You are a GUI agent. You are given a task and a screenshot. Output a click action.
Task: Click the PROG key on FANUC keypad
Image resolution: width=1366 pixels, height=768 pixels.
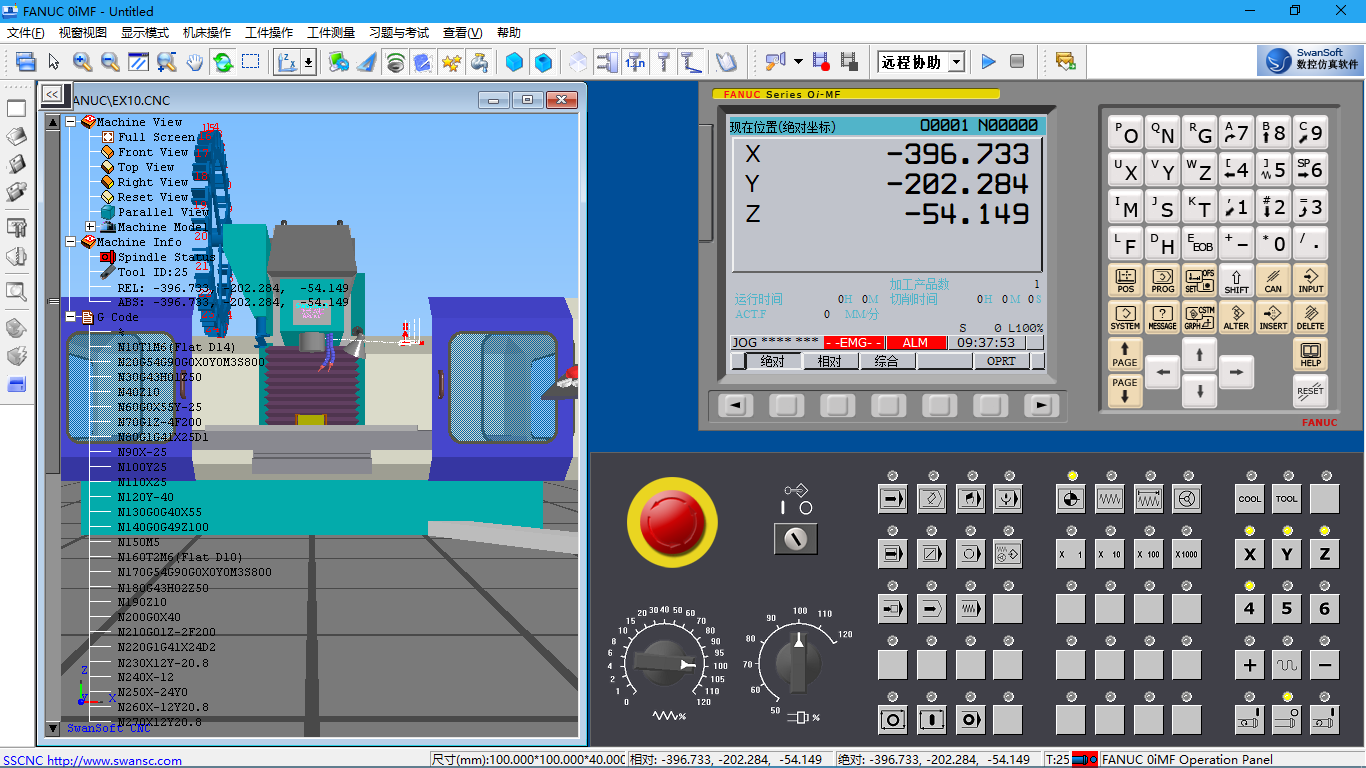tap(1163, 280)
